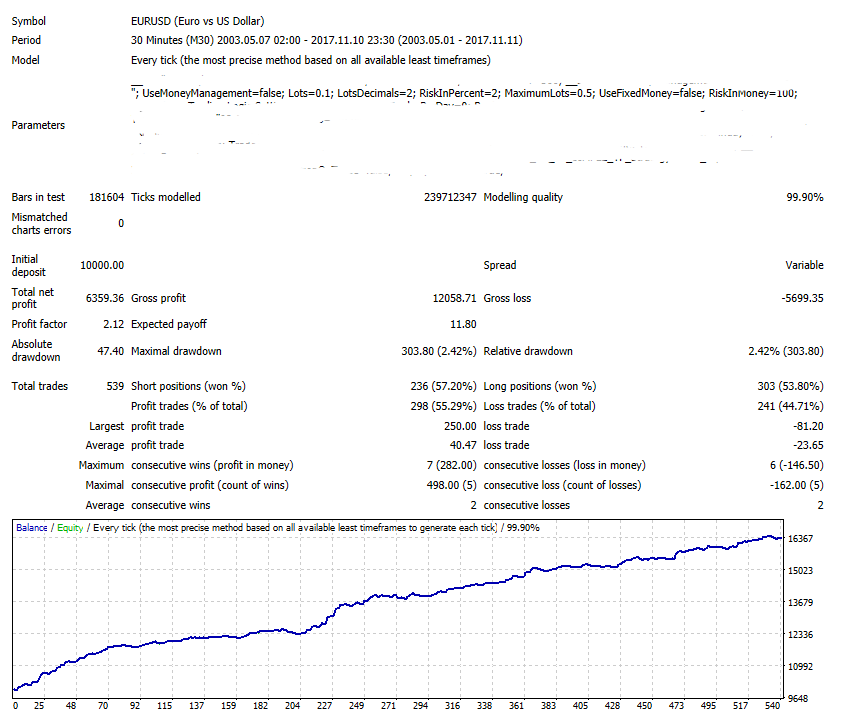841x718 pixels.
Task: Click the 'Parameters' label
Action: point(38,125)
